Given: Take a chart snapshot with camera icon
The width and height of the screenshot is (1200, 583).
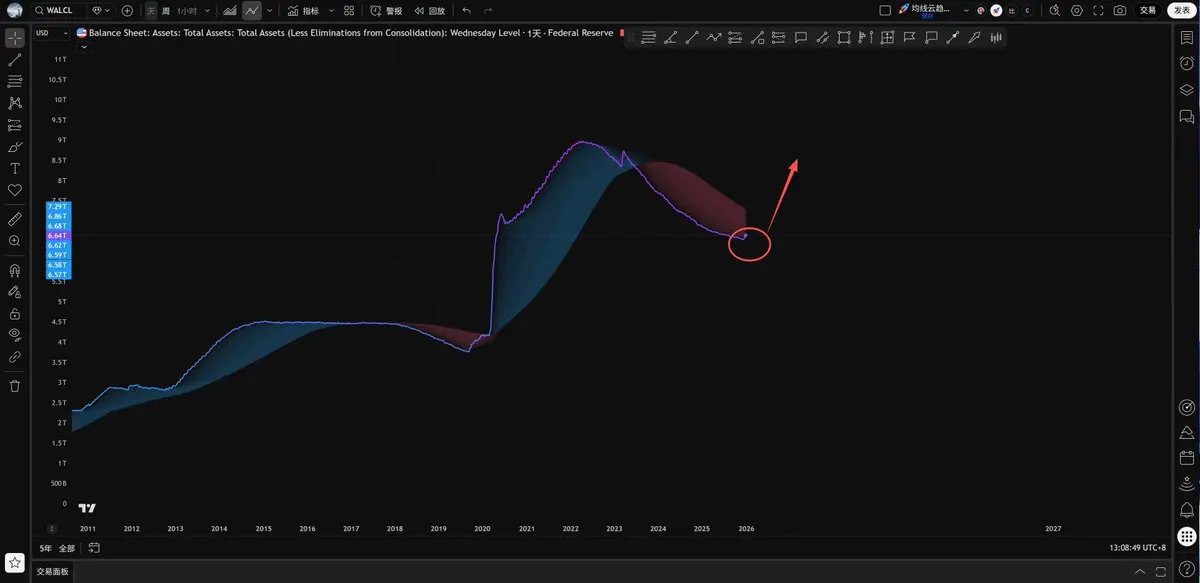Looking at the screenshot, I should 1120,10.
